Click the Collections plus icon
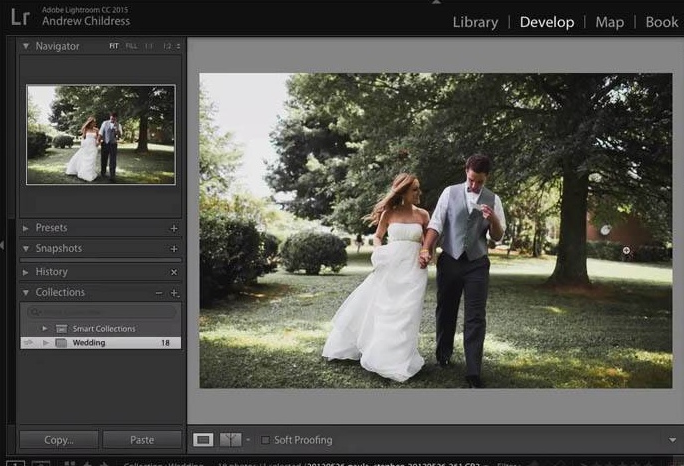This screenshot has width=684, height=466. (174, 293)
